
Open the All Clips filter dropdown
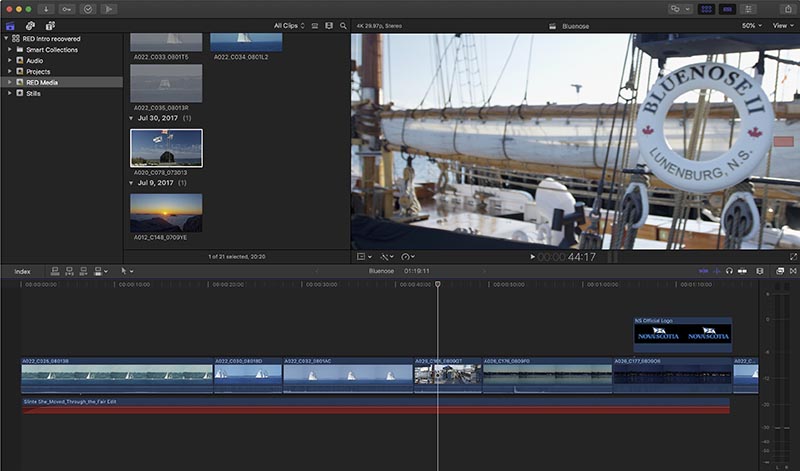(x=289, y=26)
